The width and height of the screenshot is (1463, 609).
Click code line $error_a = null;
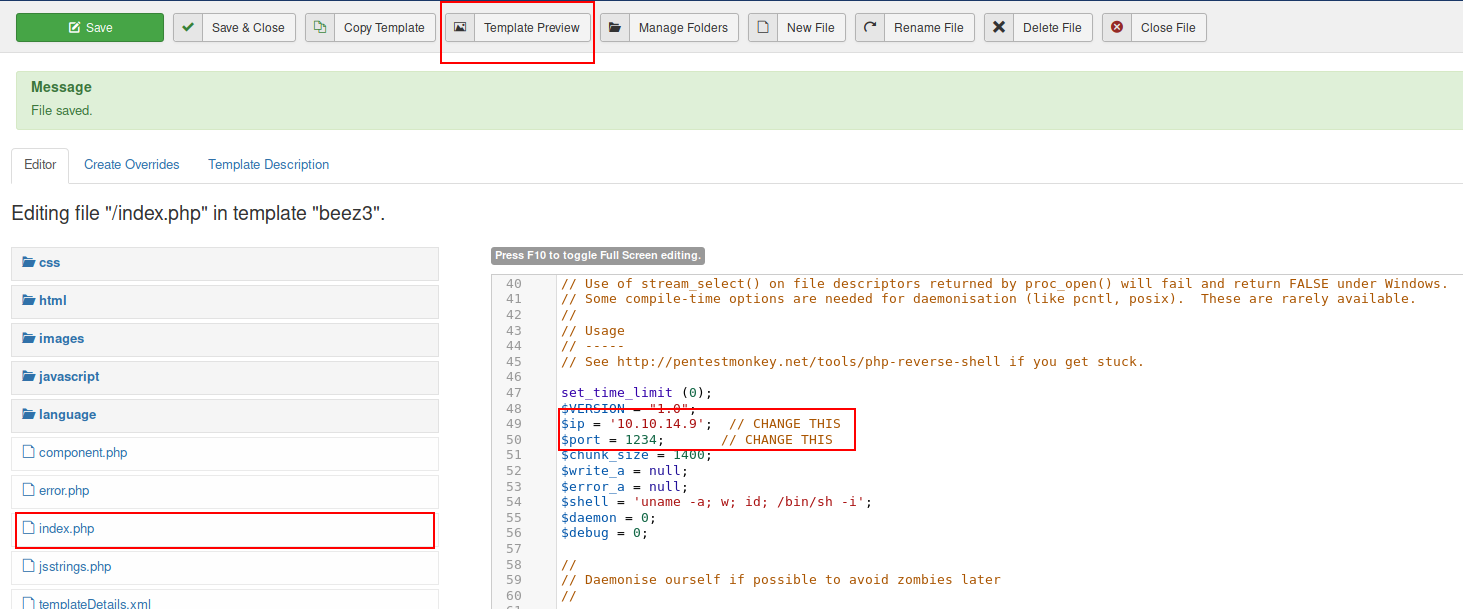(624, 486)
